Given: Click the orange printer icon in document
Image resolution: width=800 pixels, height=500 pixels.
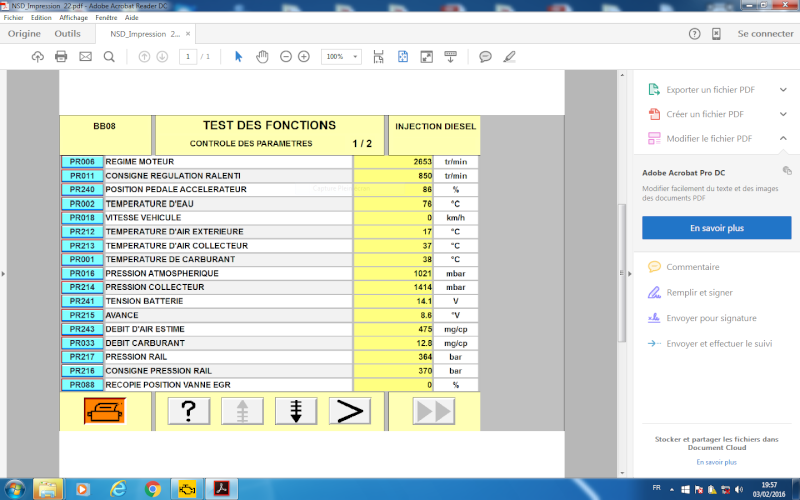Looking at the screenshot, I should (x=105, y=411).
